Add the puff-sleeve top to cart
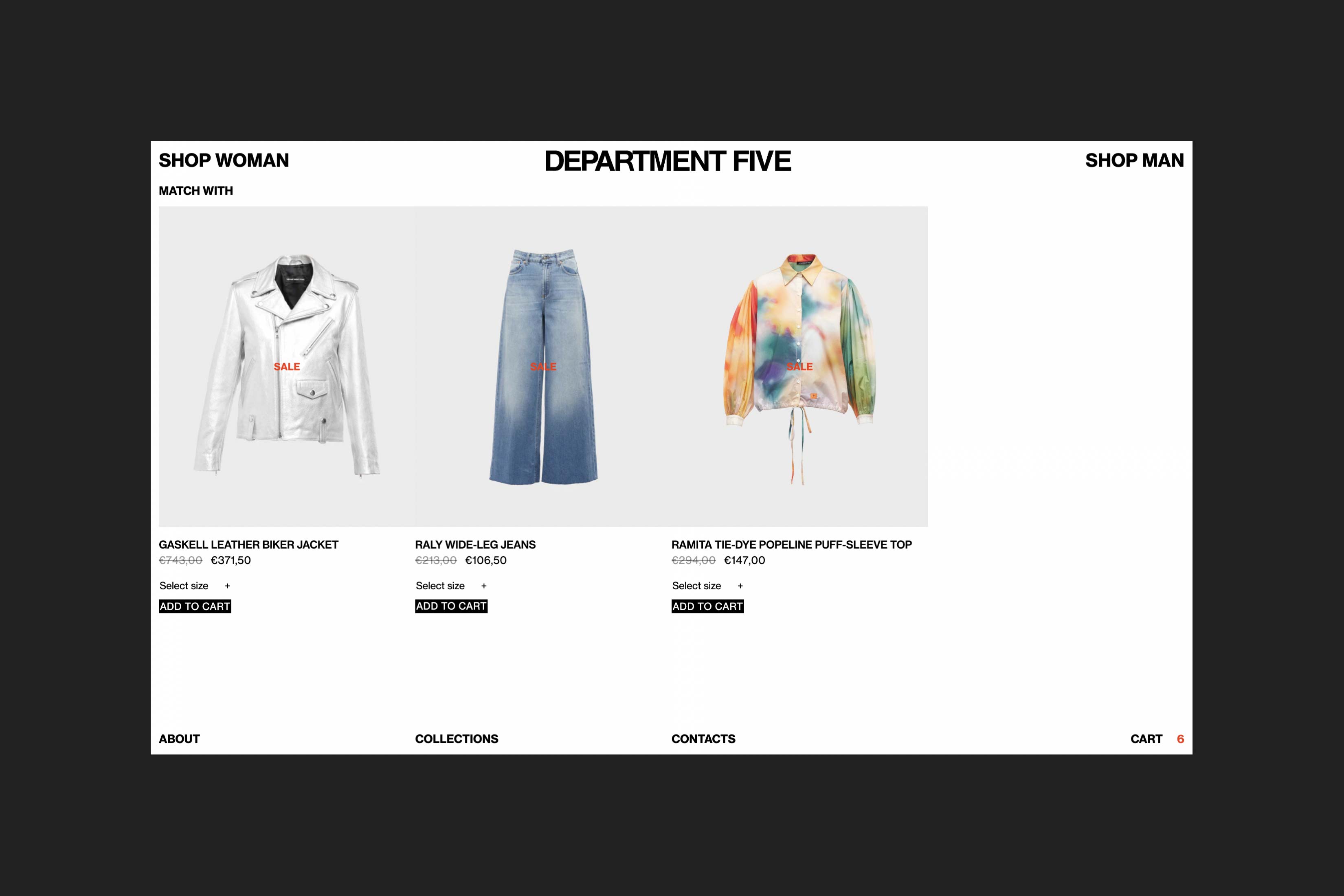Screen dimensions: 1344x896 click(707, 606)
